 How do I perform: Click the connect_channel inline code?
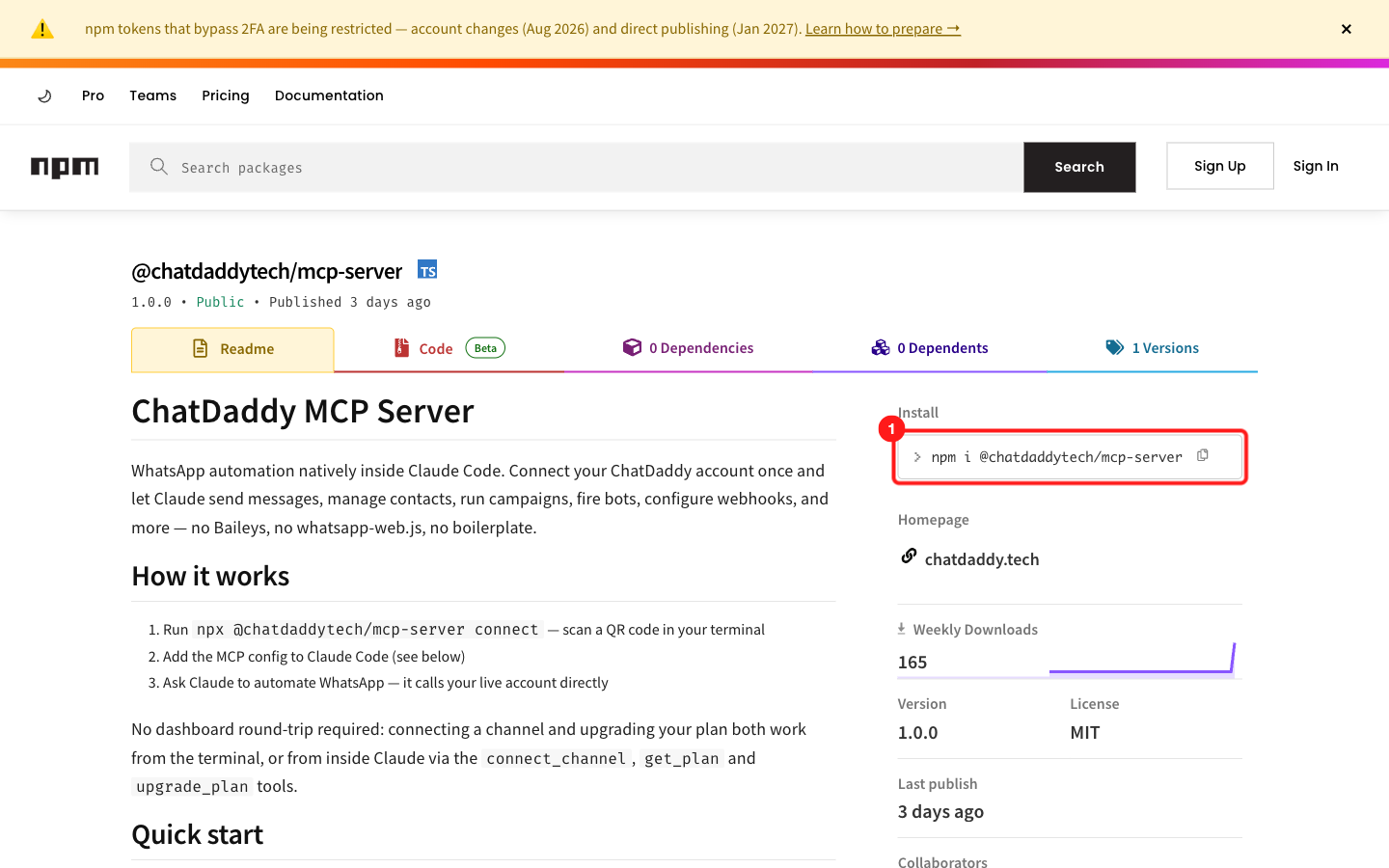(557, 758)
